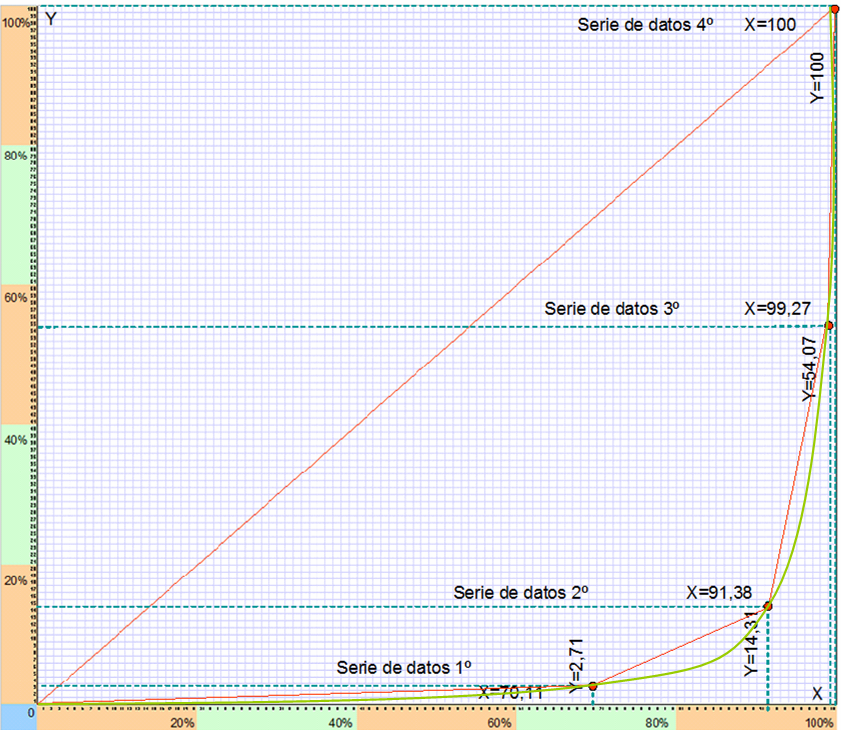The height and width of the screenshot is (732, 842).
Task: Select the 60% mark on vertical axis
Action: pos(15,297)
